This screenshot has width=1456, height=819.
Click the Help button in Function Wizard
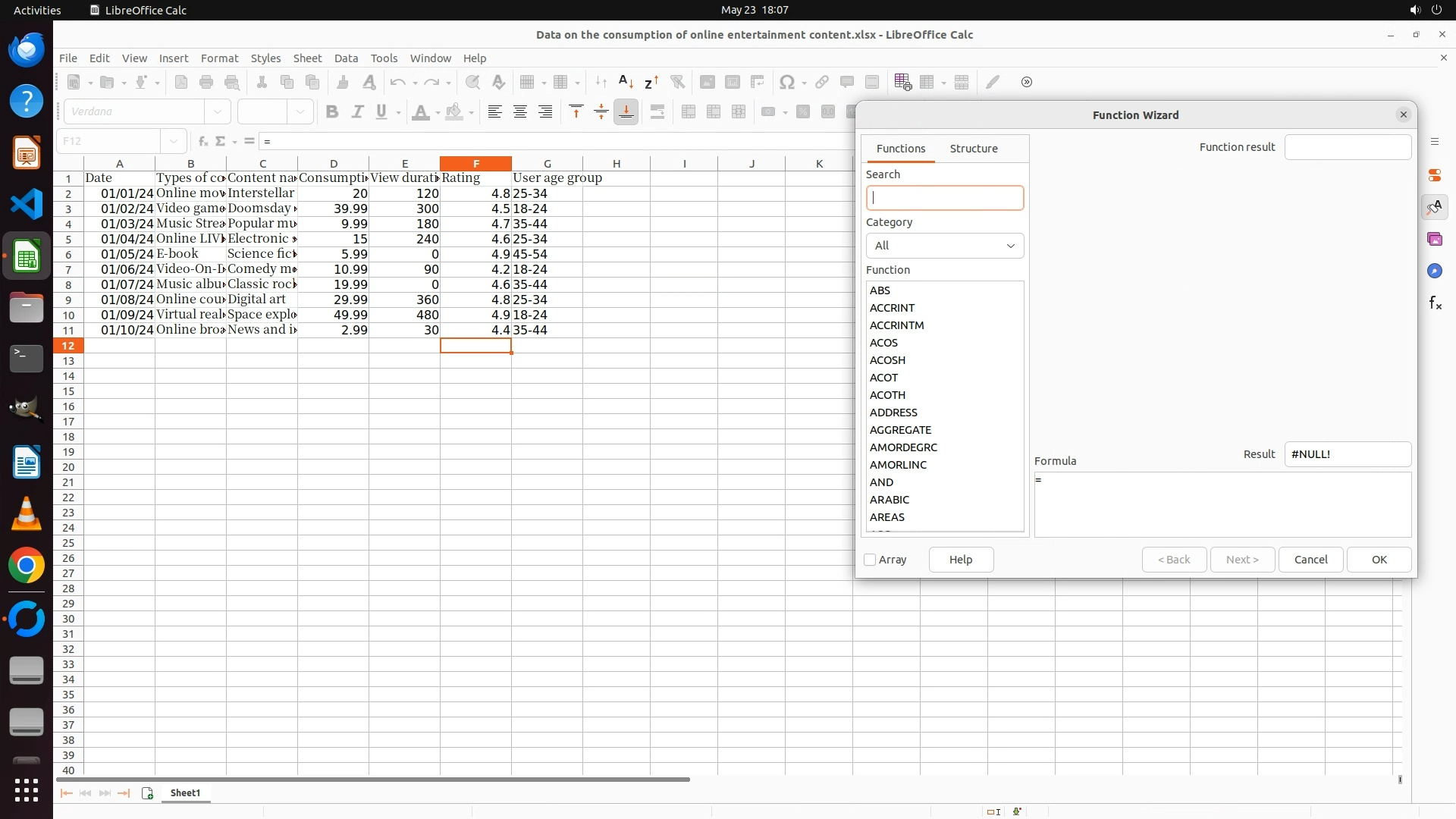[961, 560]
